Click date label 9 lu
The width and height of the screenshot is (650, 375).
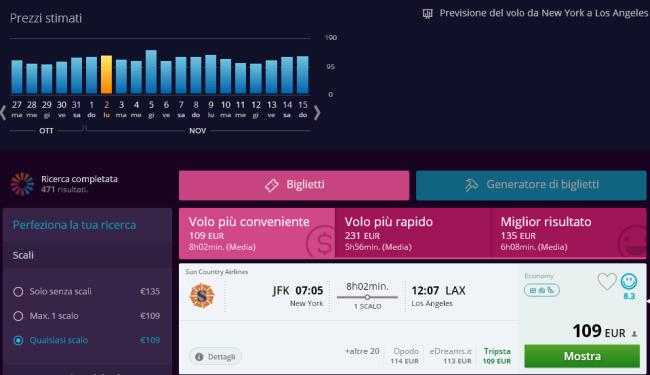coord(211,109)
